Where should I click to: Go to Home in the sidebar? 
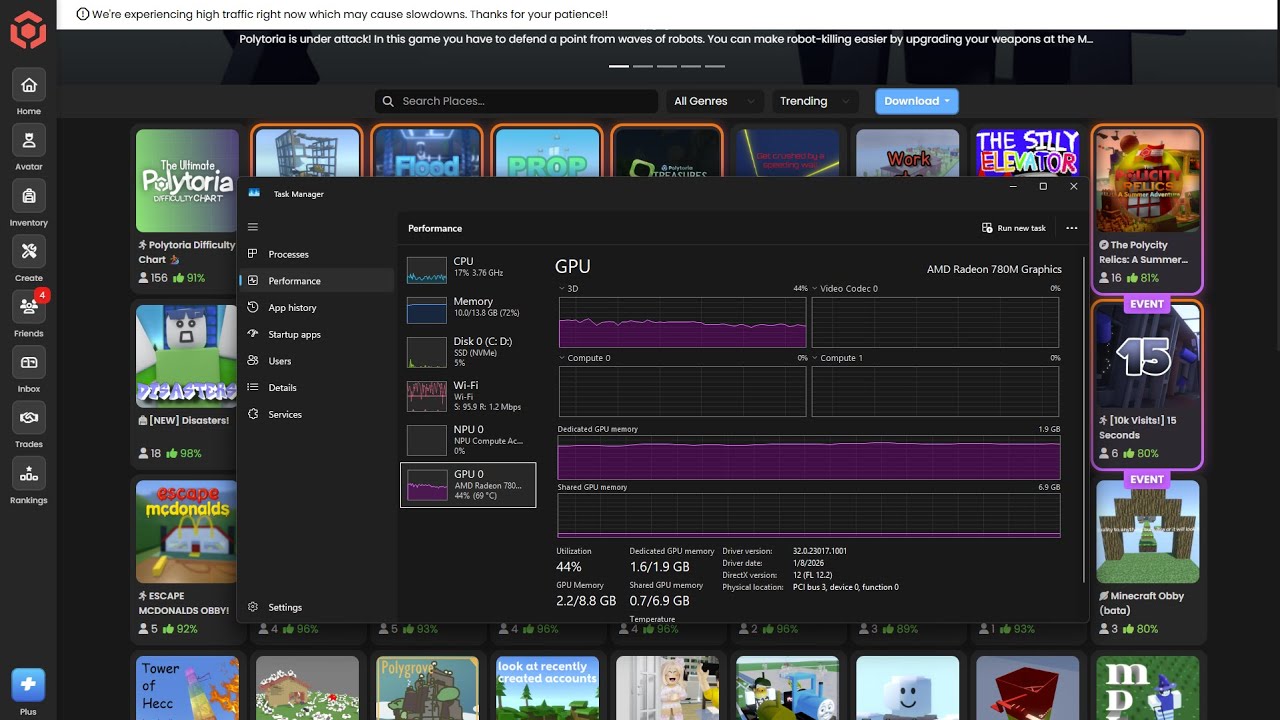click(x=28, y=85)
